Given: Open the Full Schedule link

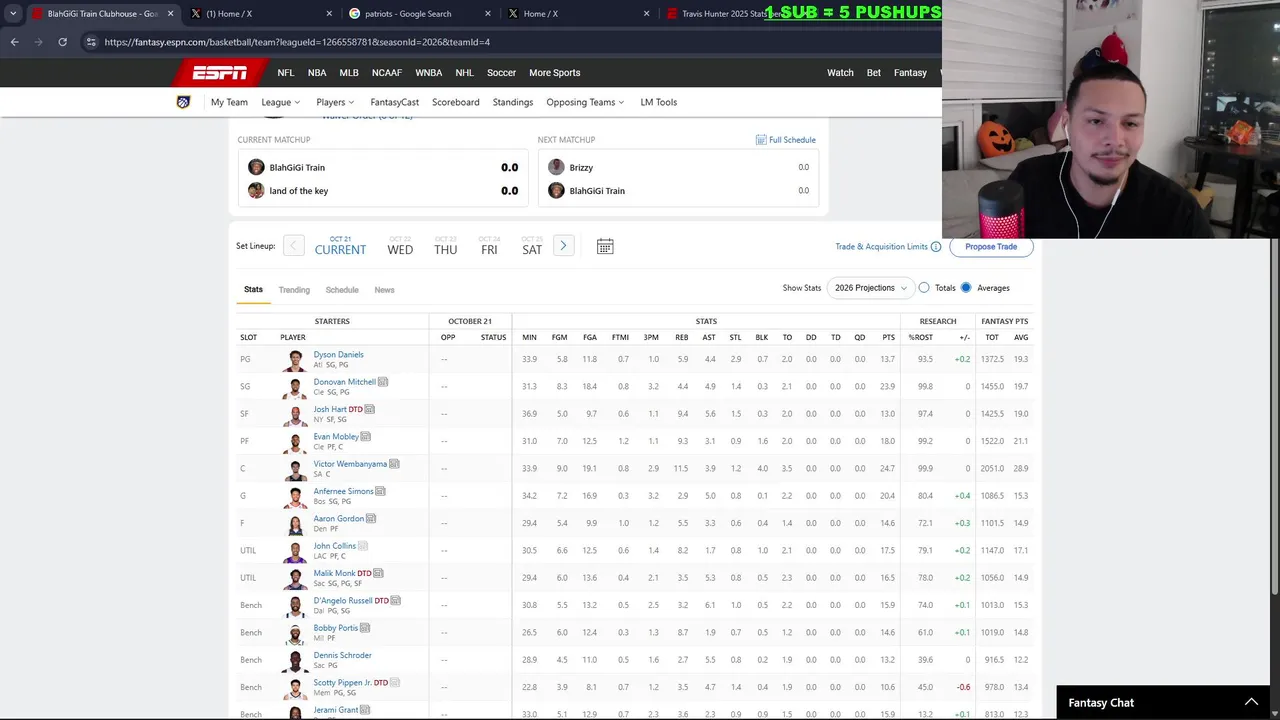Looking at the screenshot, I should click(786, 140).
